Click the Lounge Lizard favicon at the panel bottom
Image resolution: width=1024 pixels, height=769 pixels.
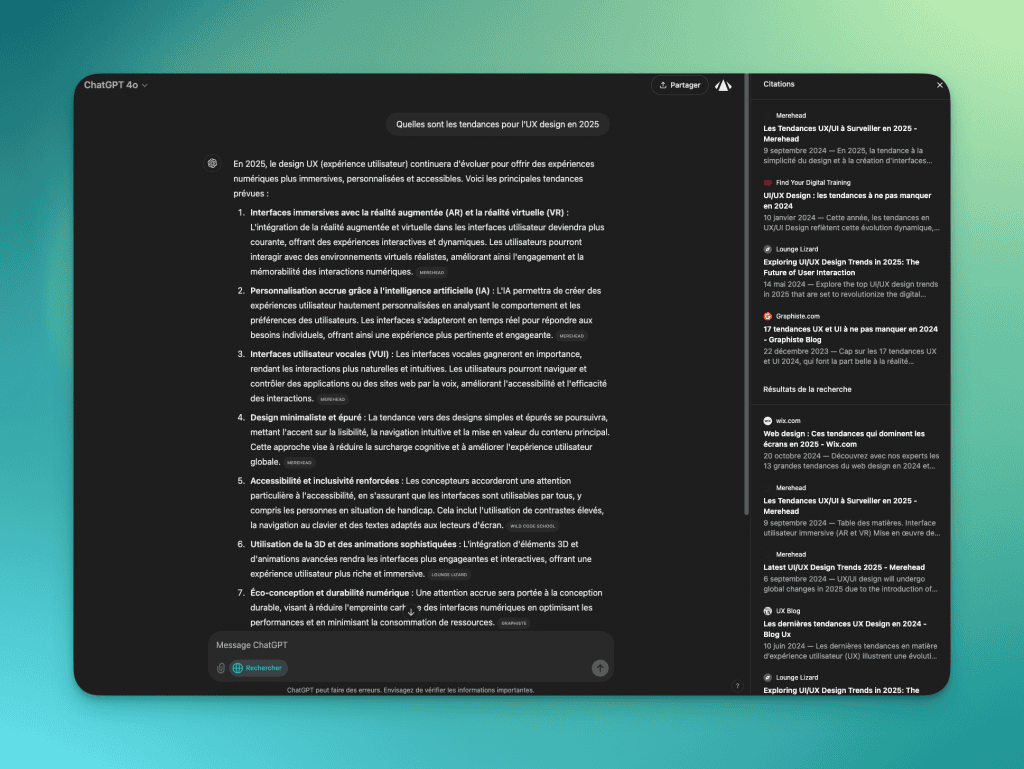click(767, 678)
